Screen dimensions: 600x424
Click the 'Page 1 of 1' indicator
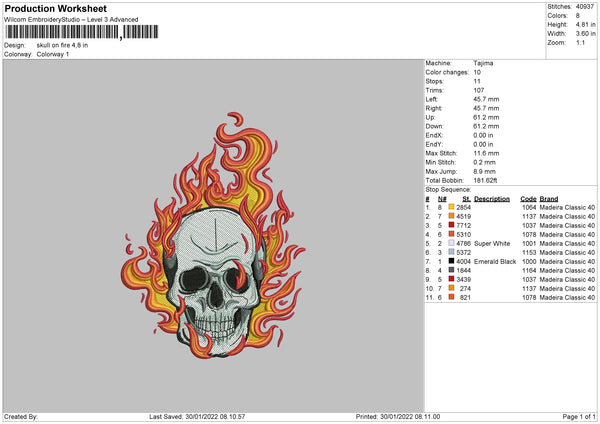[579, 416]
